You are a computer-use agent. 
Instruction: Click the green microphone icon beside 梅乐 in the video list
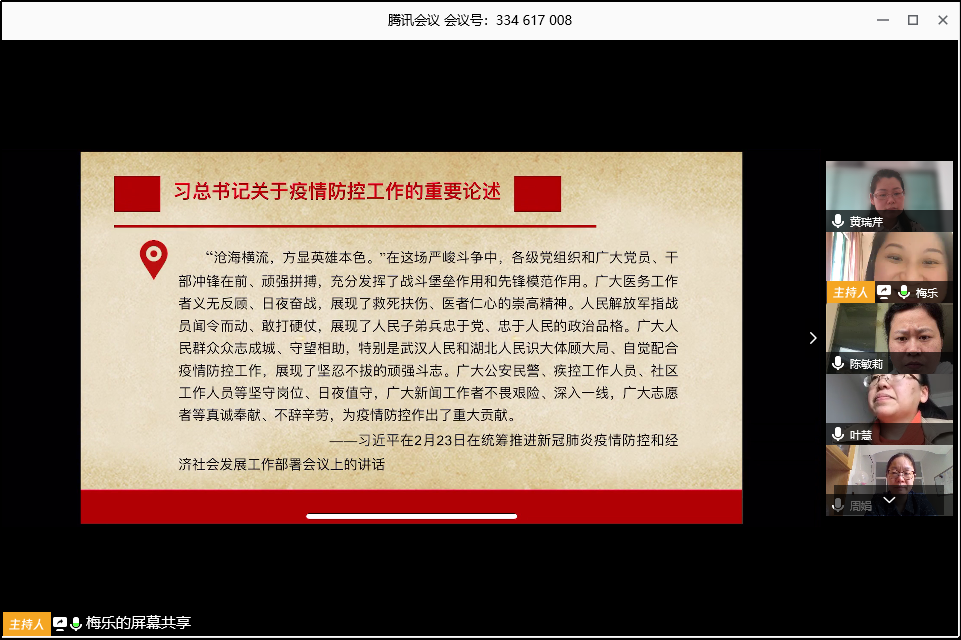click(x=904, y=293)
